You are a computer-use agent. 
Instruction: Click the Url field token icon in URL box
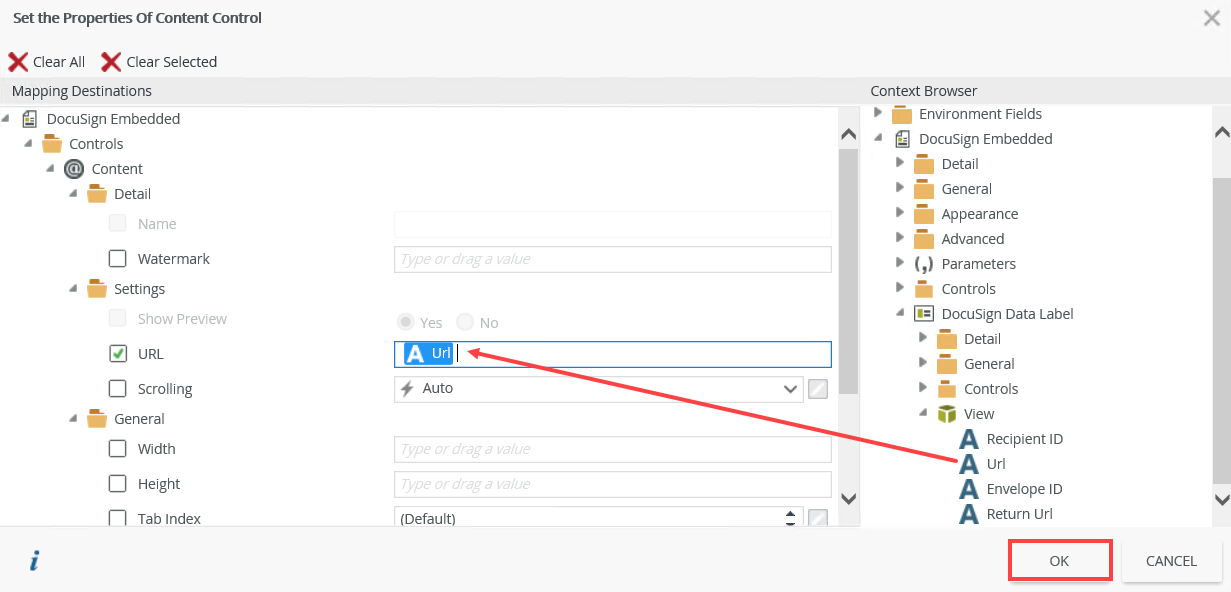(x=415, y=354)
